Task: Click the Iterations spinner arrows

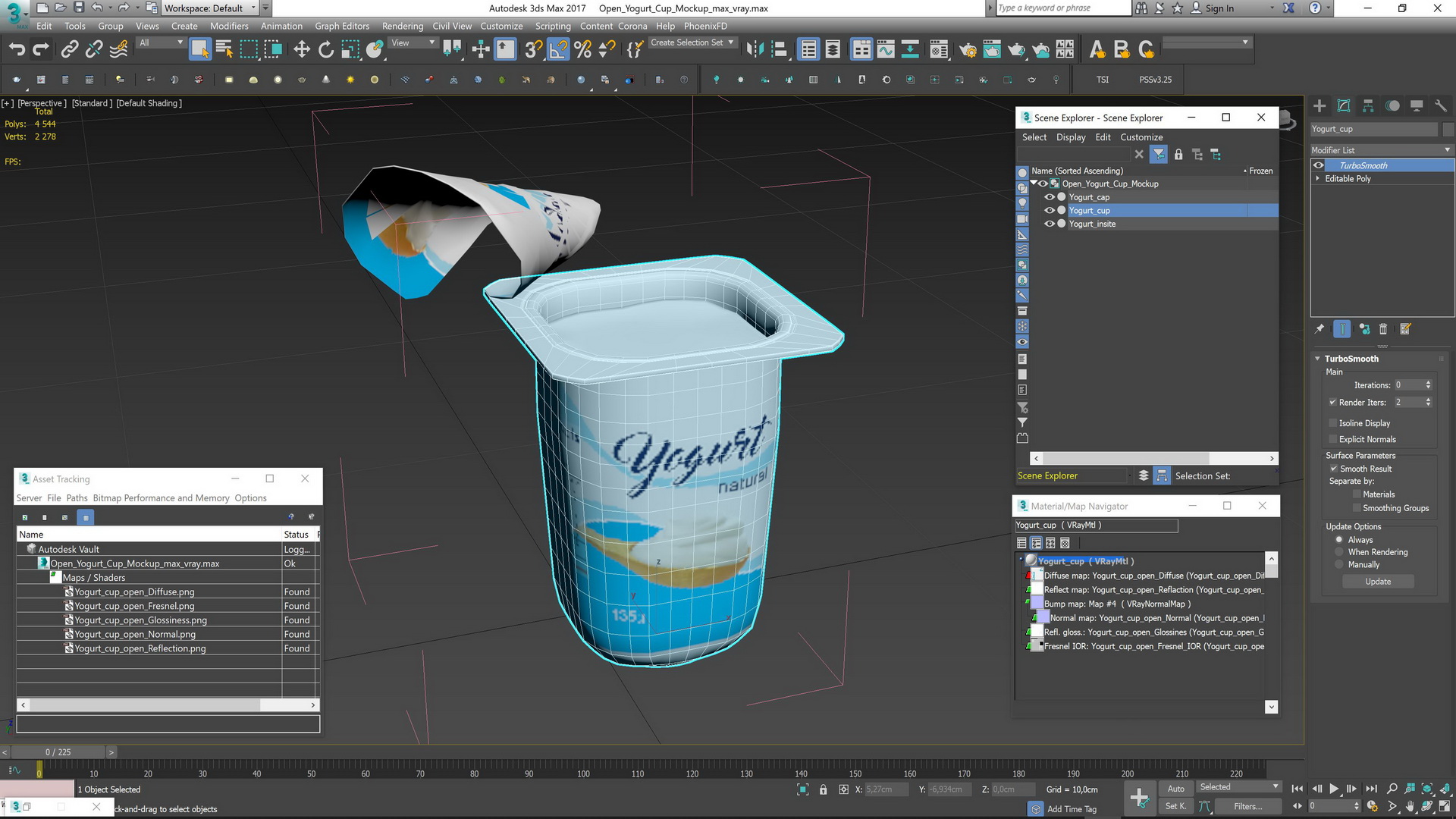Action: pos(1428,385)
